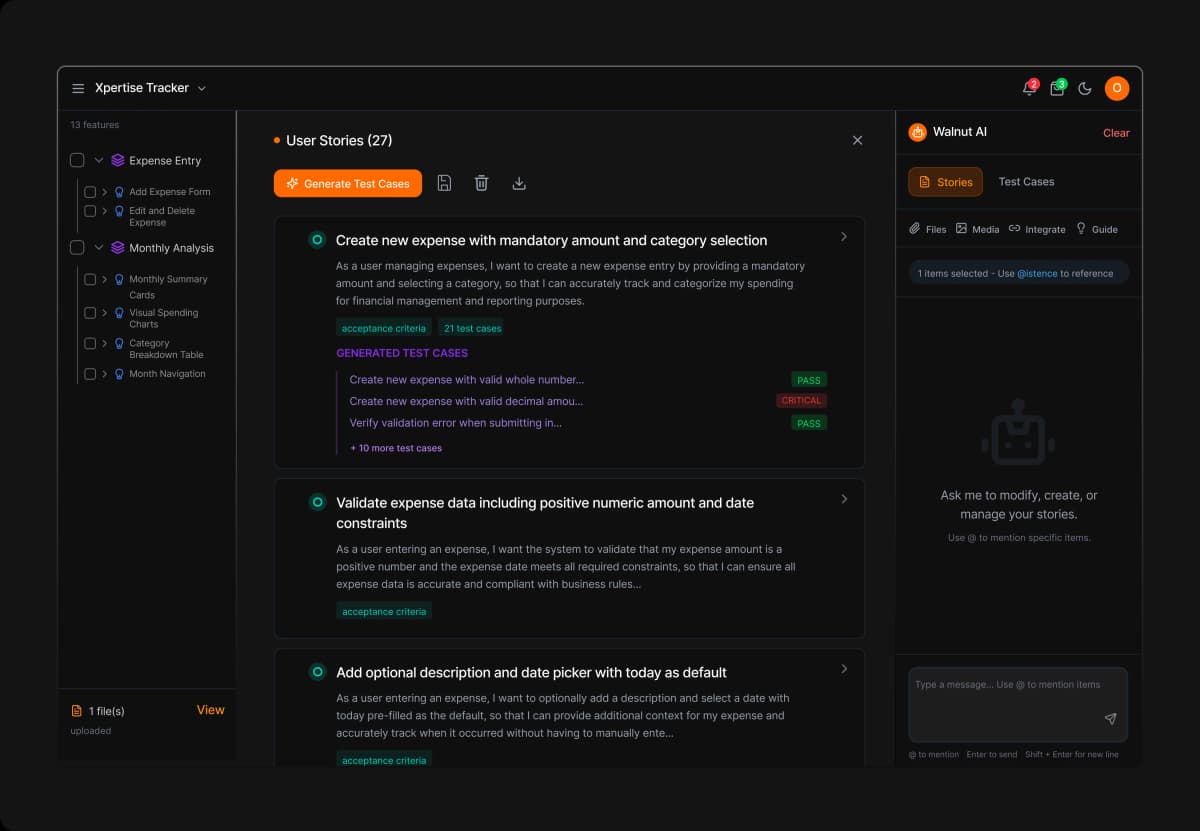Attach files with the Files paperclip icon
This screenshot has width=1200, height=831.
[x=913, y=228]
